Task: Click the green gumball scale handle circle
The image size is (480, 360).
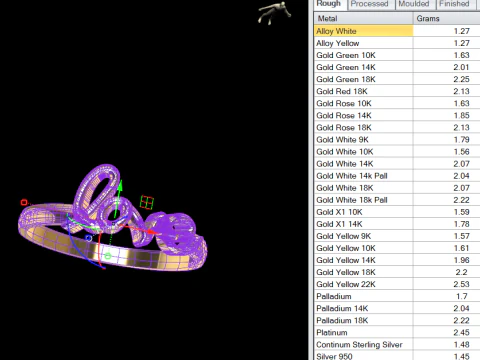Action: (x=108, y=256)
